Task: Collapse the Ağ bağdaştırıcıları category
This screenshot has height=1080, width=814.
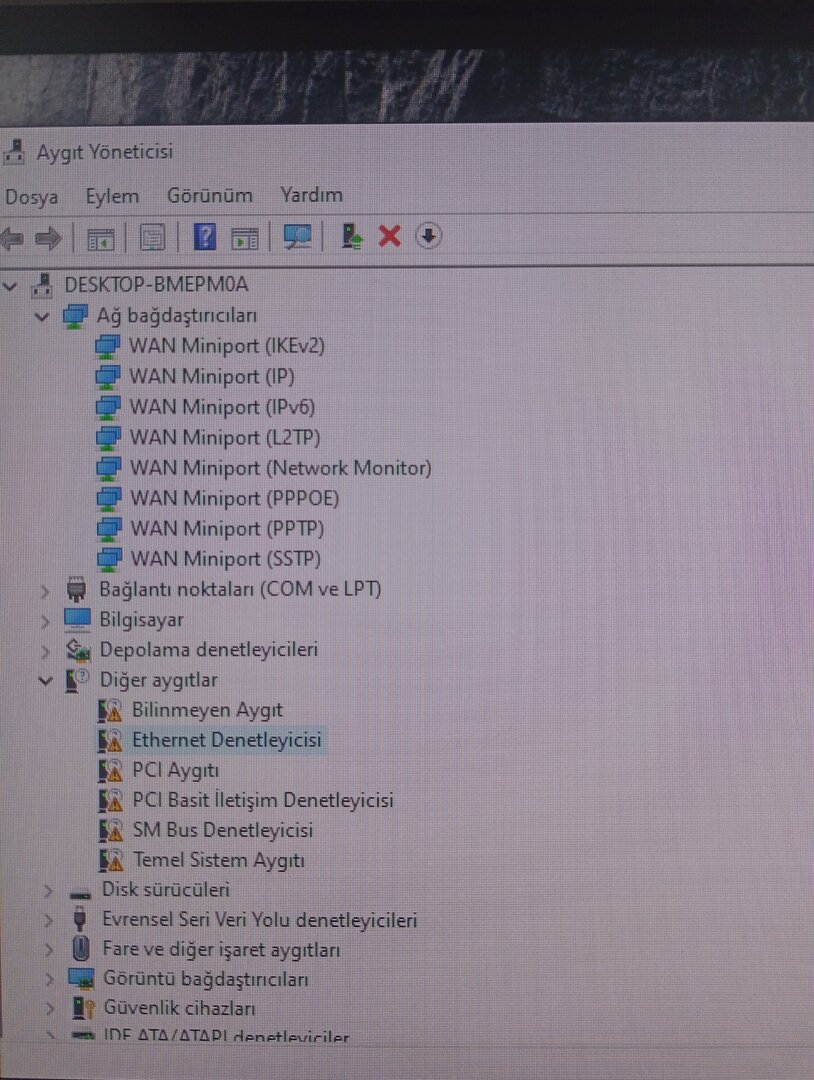Action: coord(43,317)
